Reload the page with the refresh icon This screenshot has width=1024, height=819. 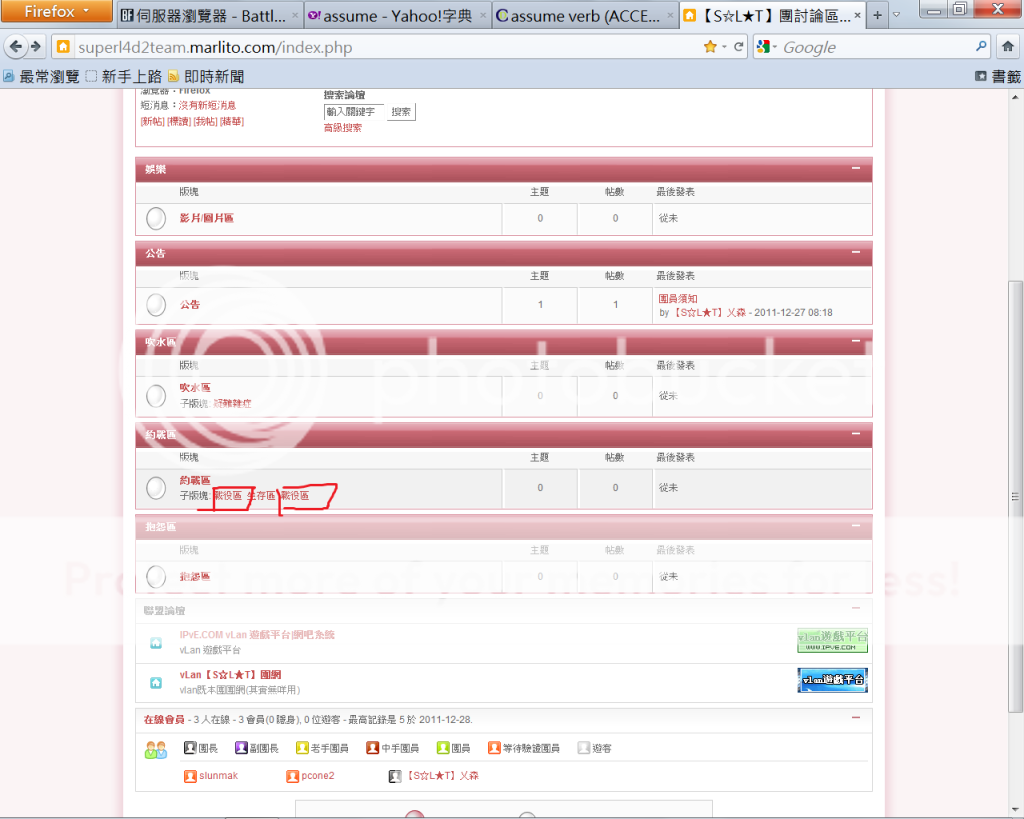[x=739, y=47]
